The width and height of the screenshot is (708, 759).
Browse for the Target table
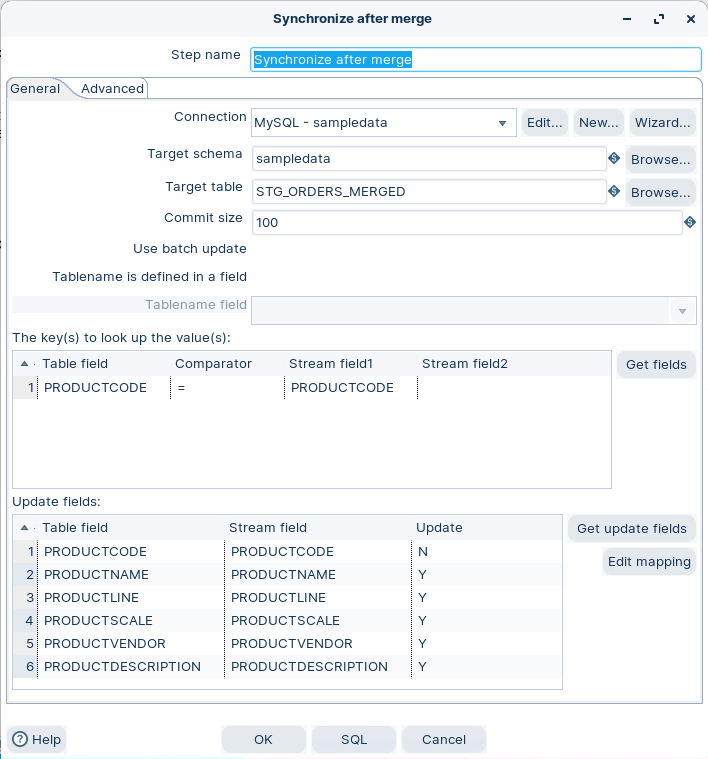pyautogui.click(x=661, y=192)
